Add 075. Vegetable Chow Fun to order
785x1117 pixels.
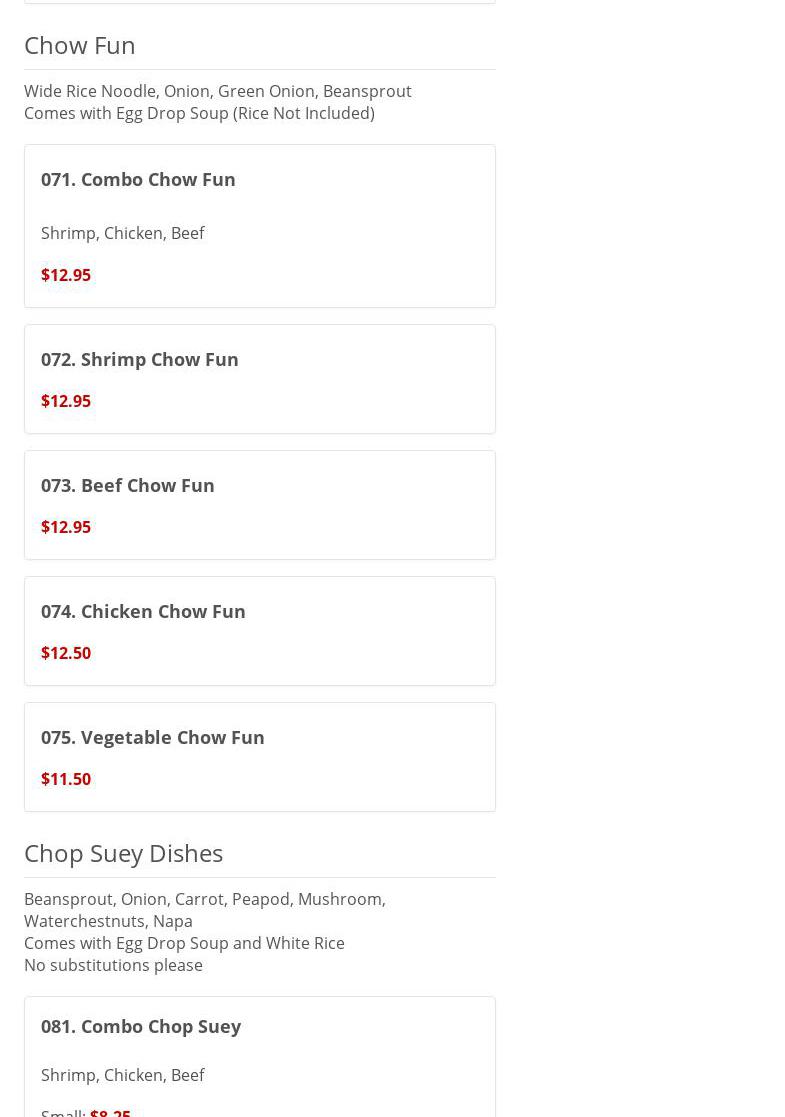click(153, 737)
